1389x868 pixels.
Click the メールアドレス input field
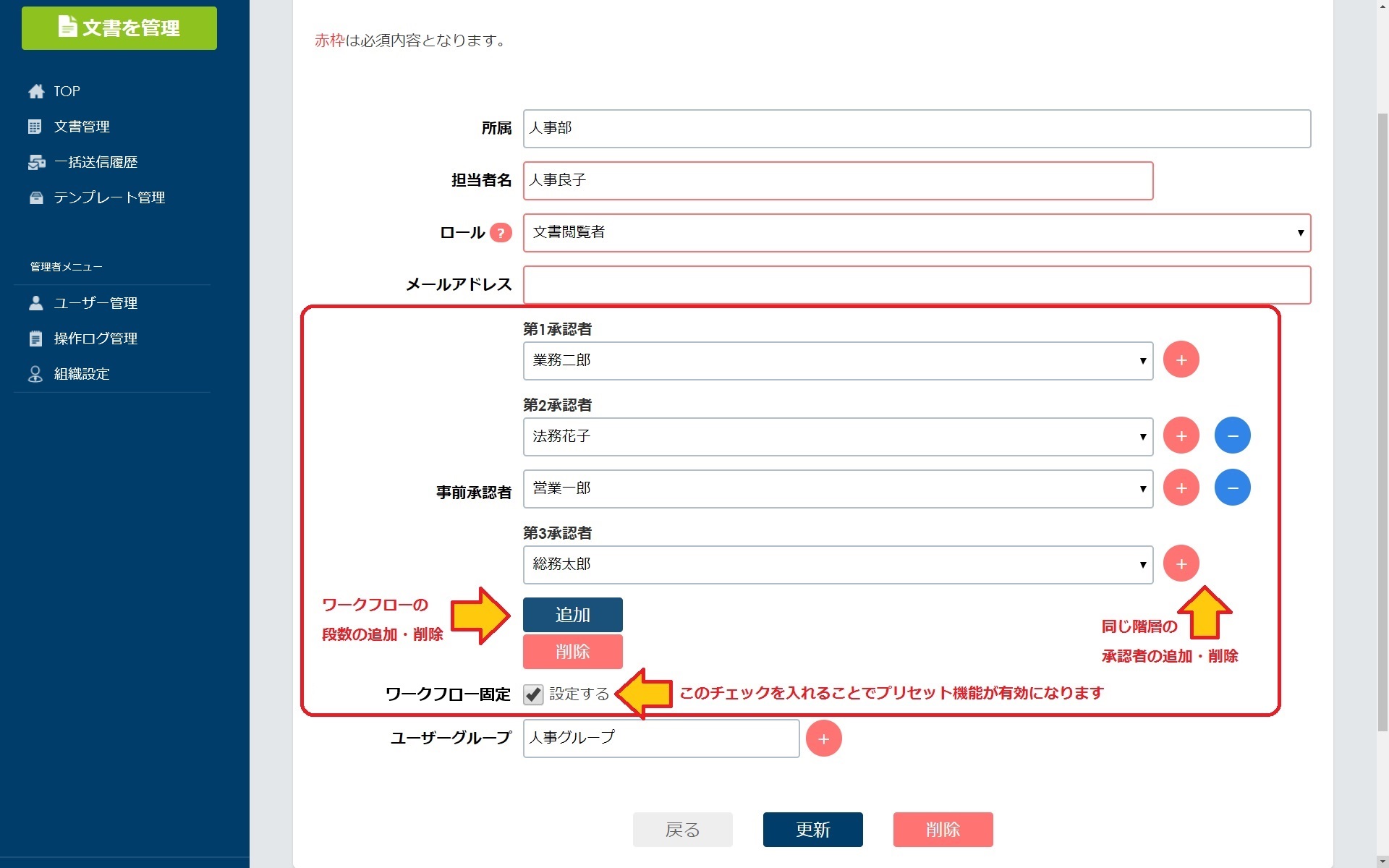(x=916, y=285)
